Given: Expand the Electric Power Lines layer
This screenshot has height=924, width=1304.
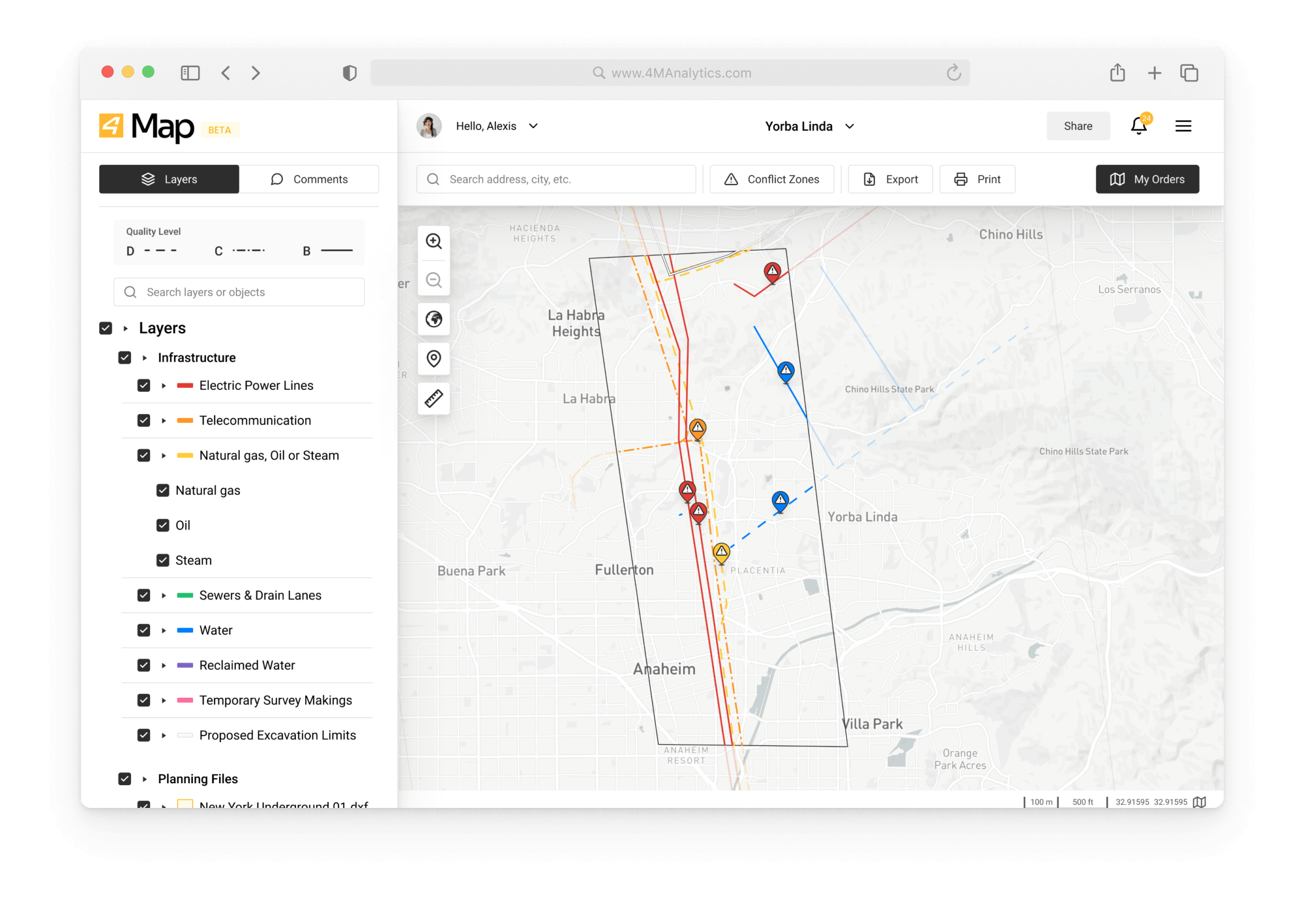Looking at the screenshot, I should tap(164, 385).
